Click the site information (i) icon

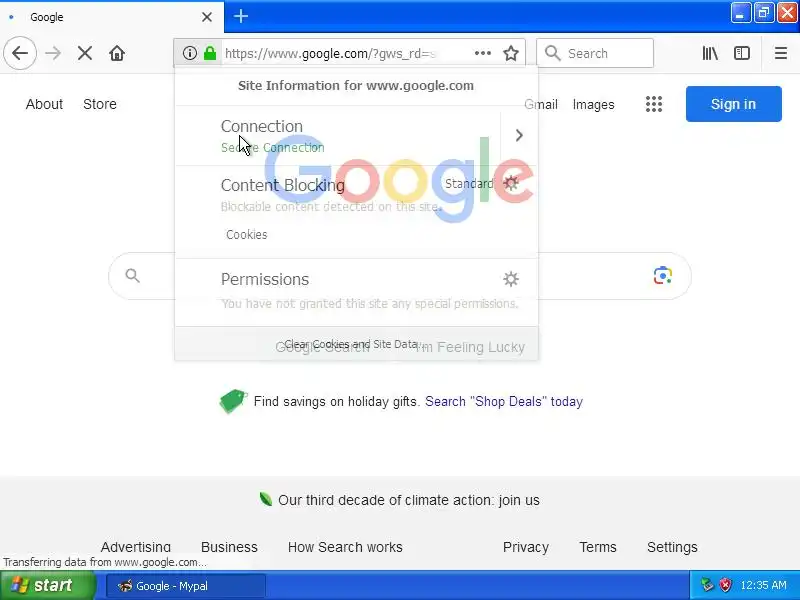click(189, 53)
